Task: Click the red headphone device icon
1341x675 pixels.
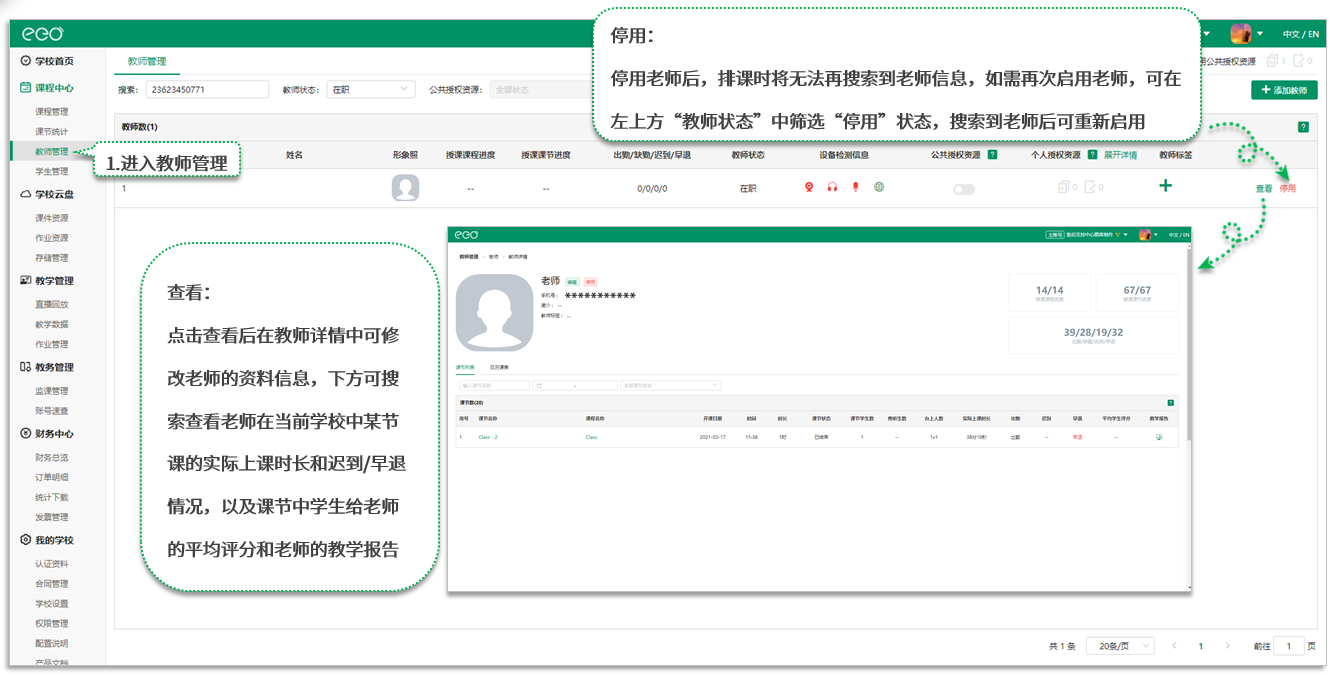Action: (832, 187)
